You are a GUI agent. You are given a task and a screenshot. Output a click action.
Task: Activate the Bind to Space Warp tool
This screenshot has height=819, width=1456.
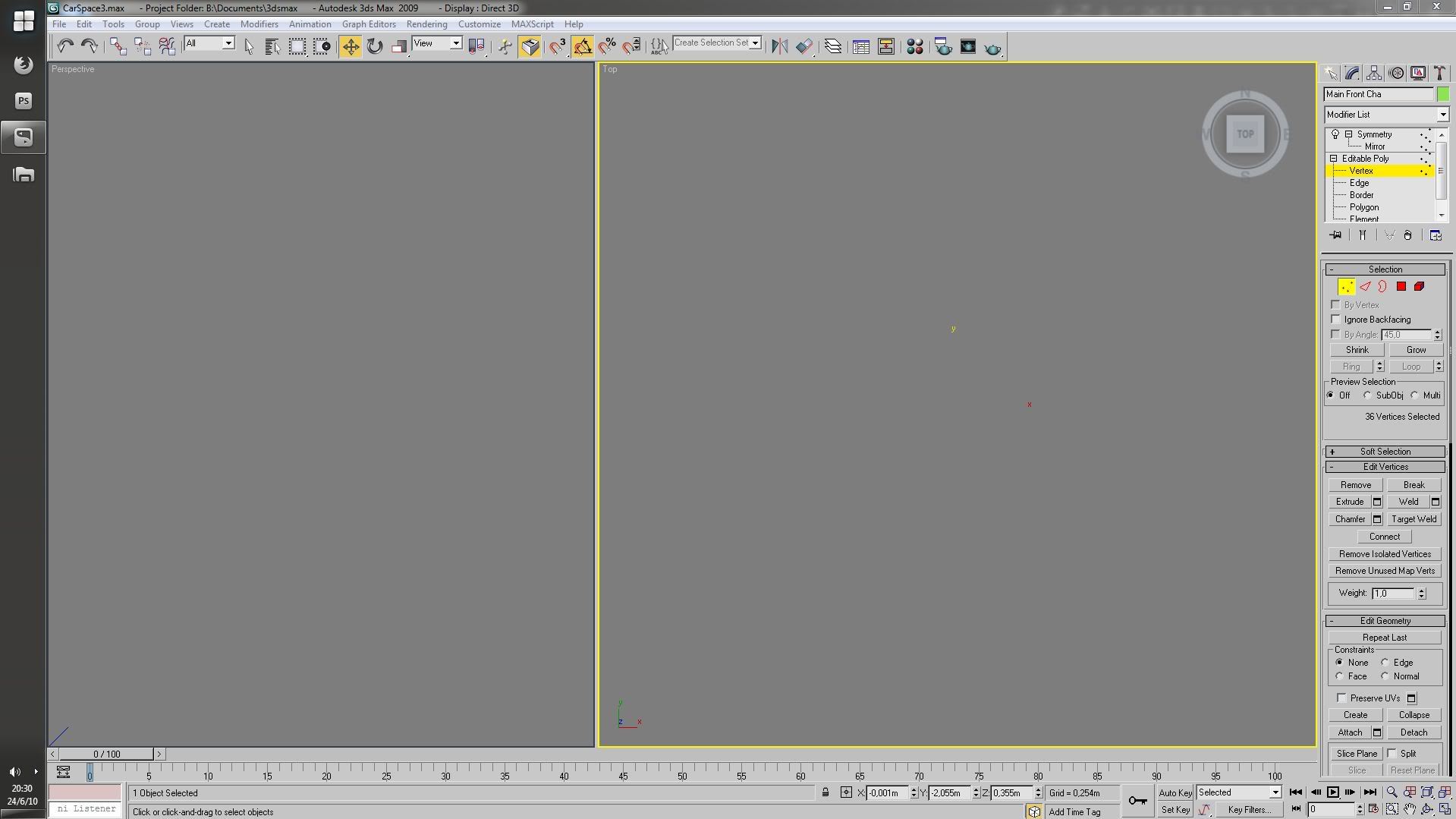coord(167,46)
